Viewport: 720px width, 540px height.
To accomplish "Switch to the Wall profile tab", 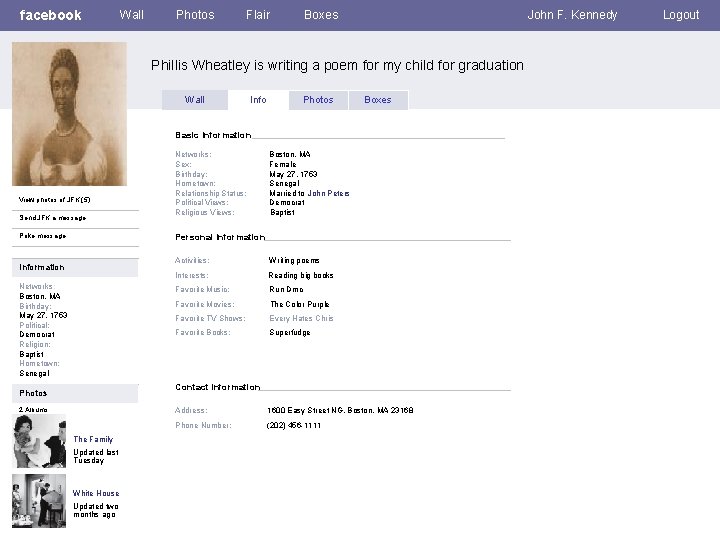I will (195, 100).
